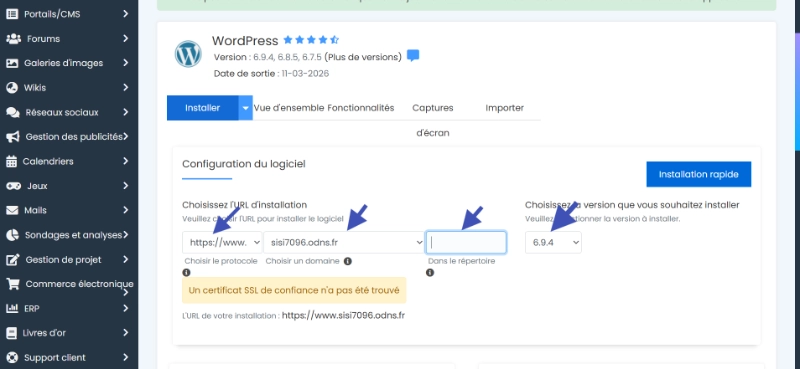
Task: Click the SSL certificate warning message
Action: pos(294,290)
